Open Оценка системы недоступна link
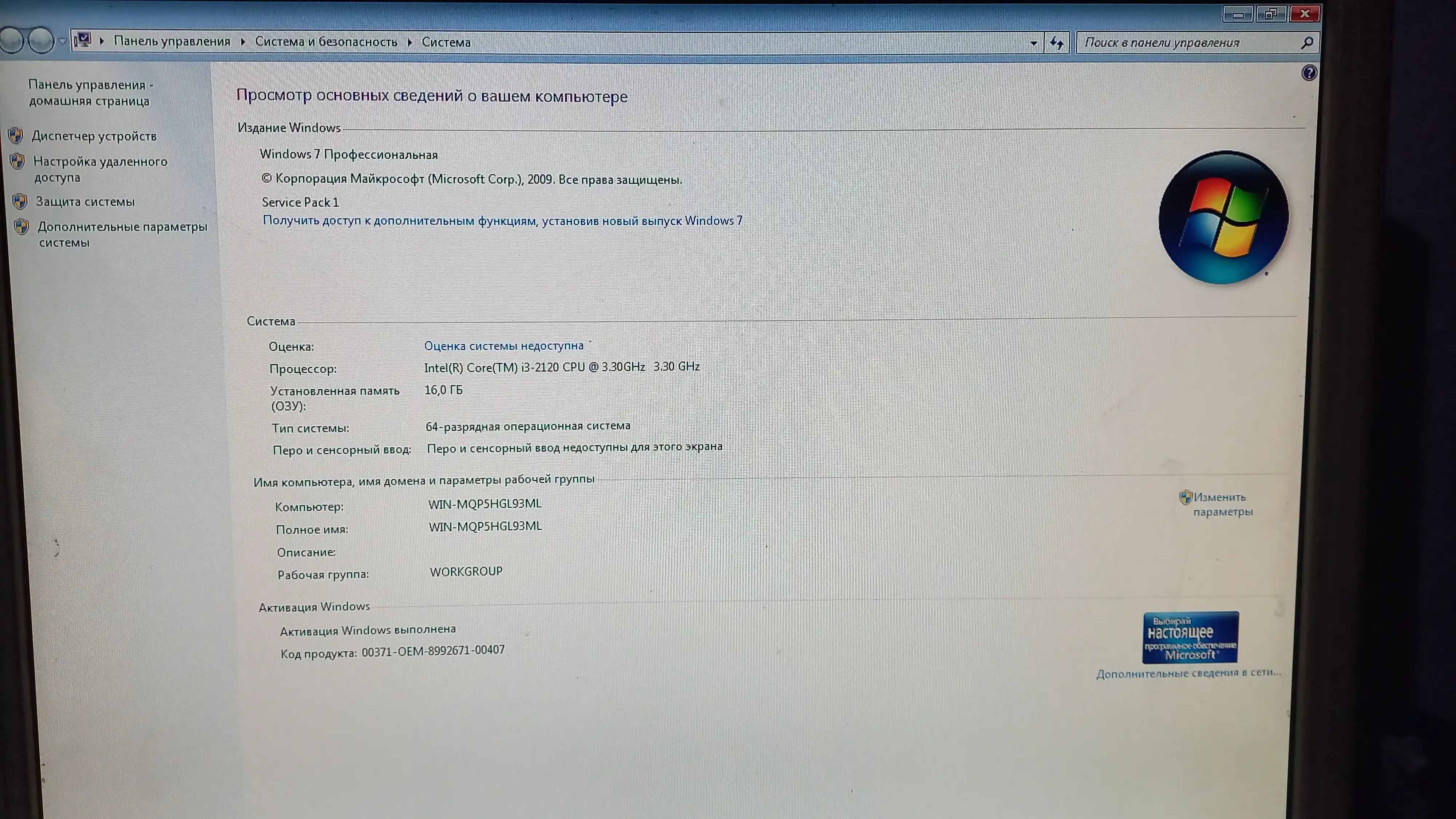 click(x=504, y=345)
